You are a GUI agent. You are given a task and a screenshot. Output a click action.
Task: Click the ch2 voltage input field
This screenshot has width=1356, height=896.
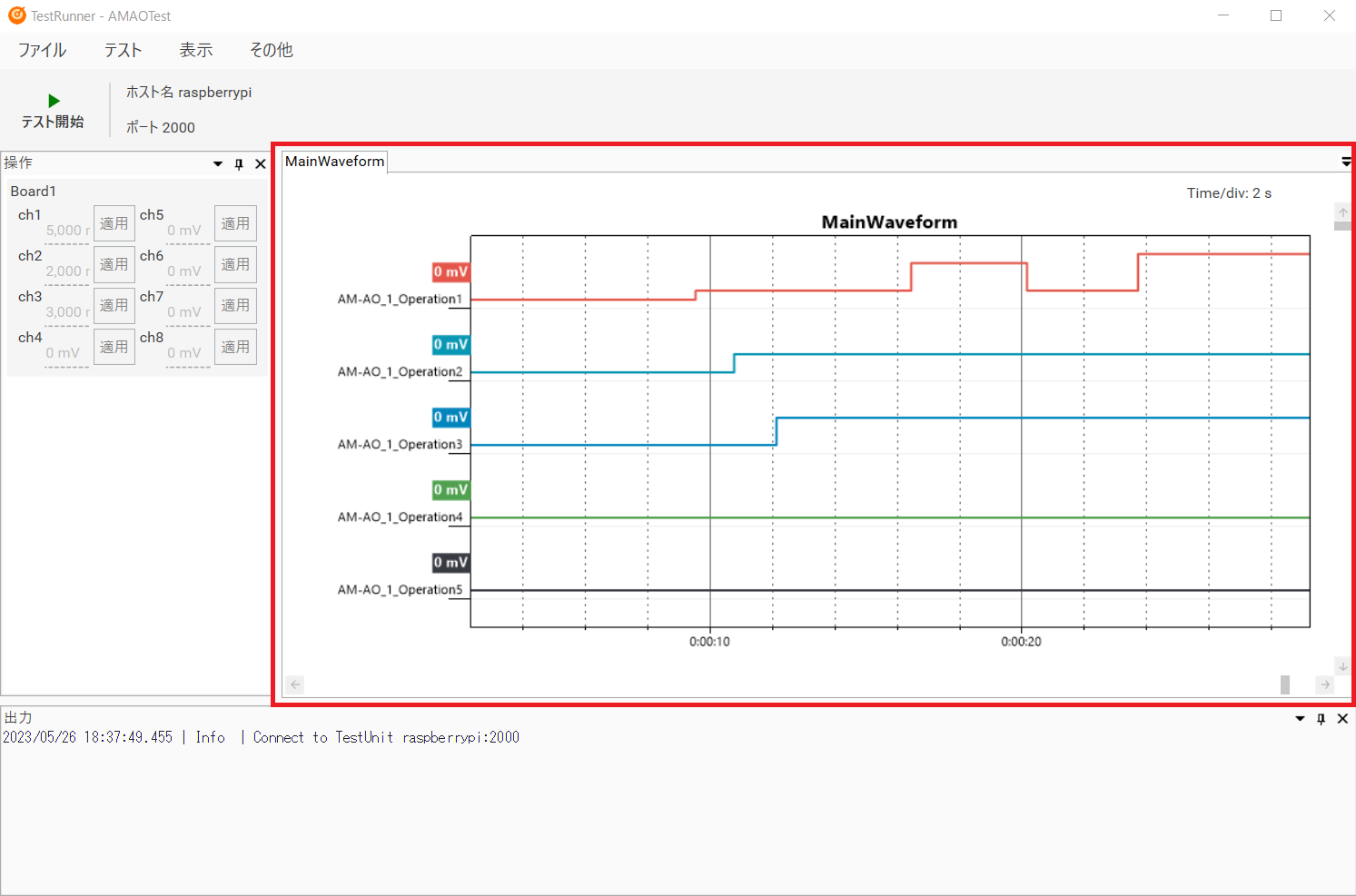tap(67, 271)
